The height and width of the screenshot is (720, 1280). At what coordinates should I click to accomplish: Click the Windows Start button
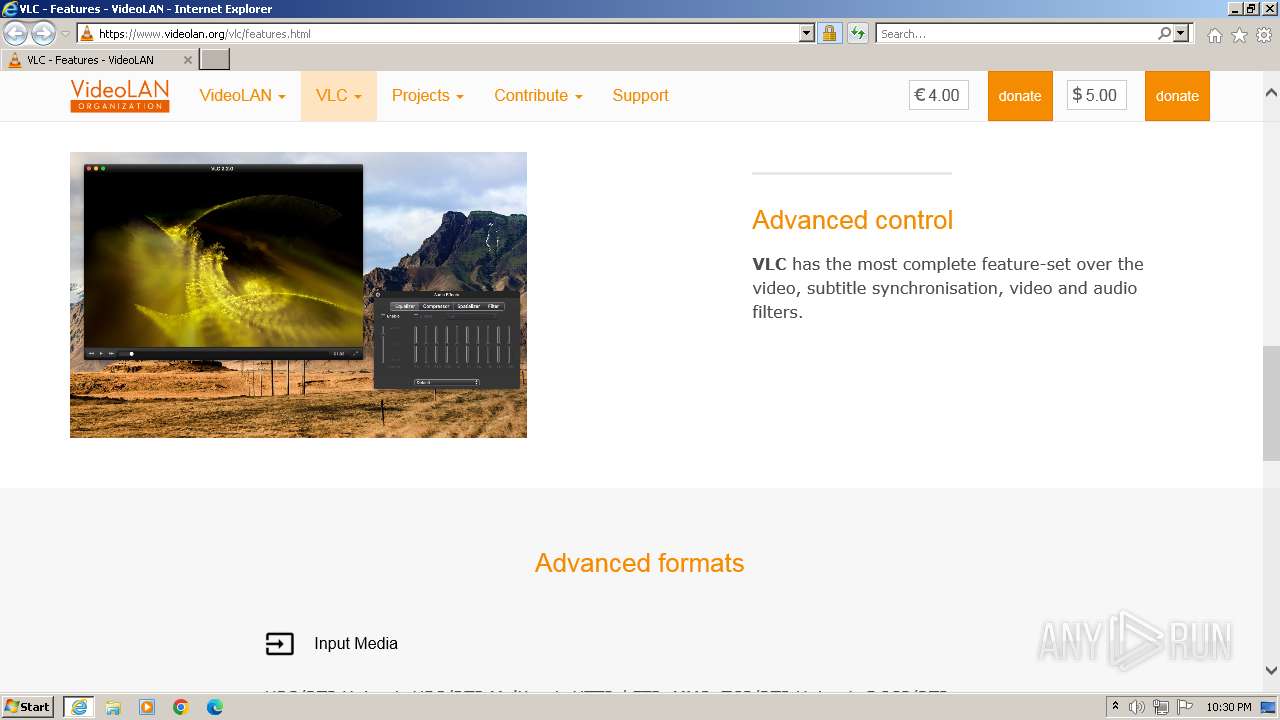pyautogui.click(x=28, y=707)
